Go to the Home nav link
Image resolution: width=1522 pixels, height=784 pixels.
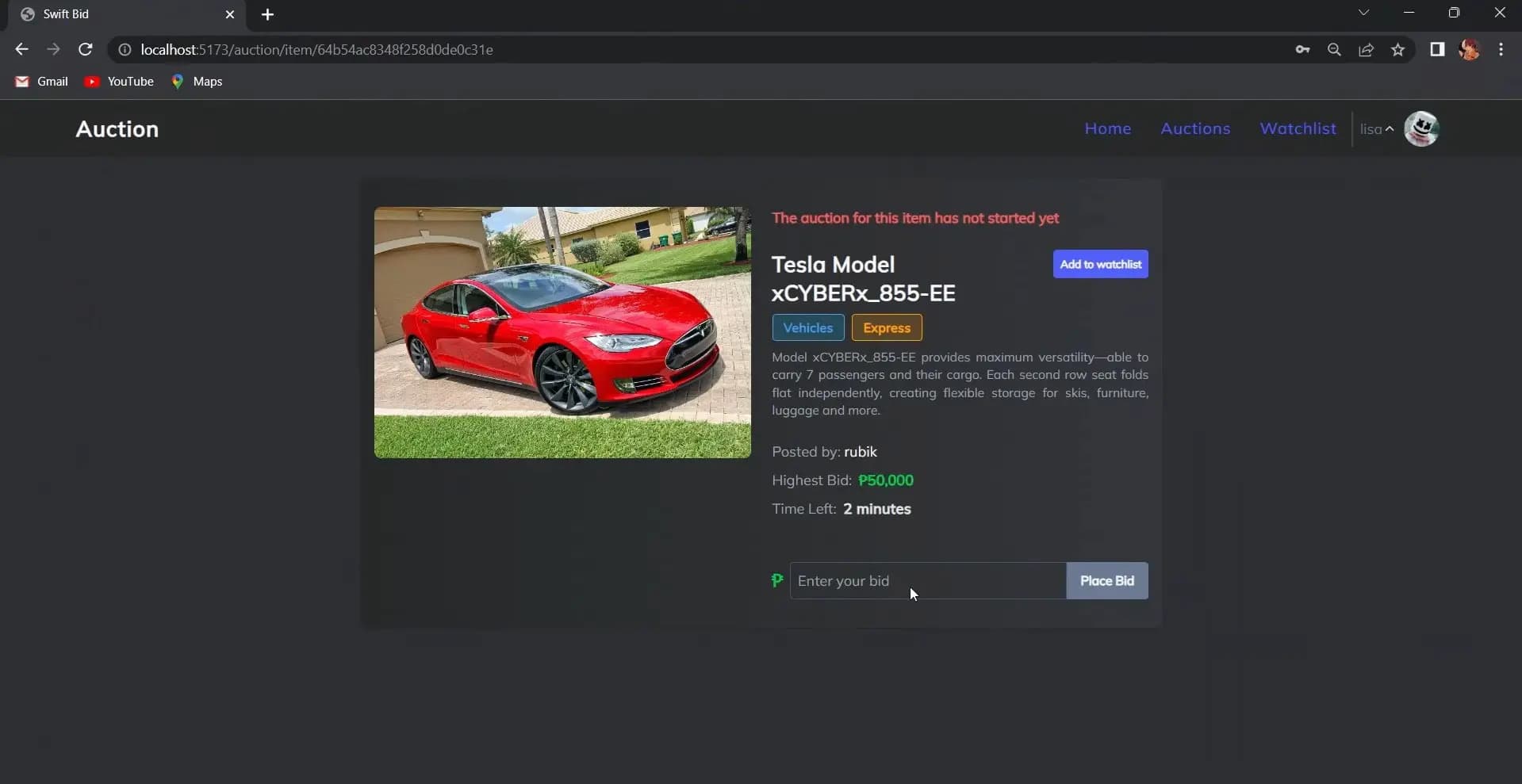[x=1108, y=128]
